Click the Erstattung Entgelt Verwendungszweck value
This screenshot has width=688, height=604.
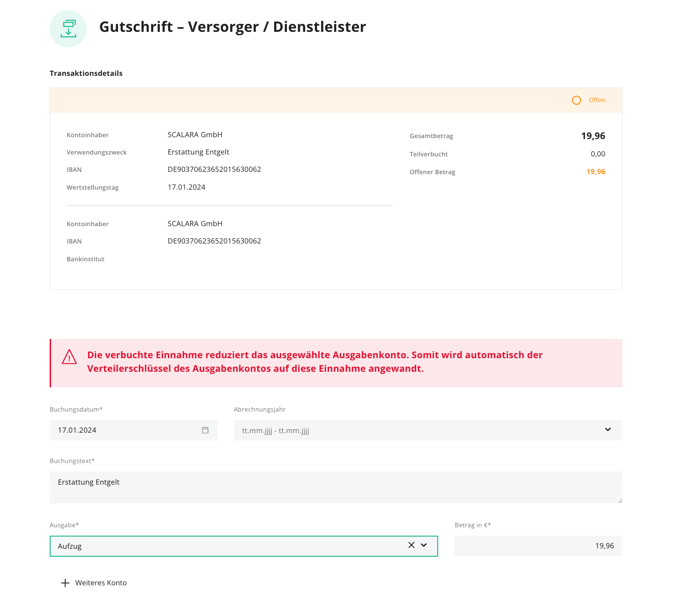(x=198, y=152)
